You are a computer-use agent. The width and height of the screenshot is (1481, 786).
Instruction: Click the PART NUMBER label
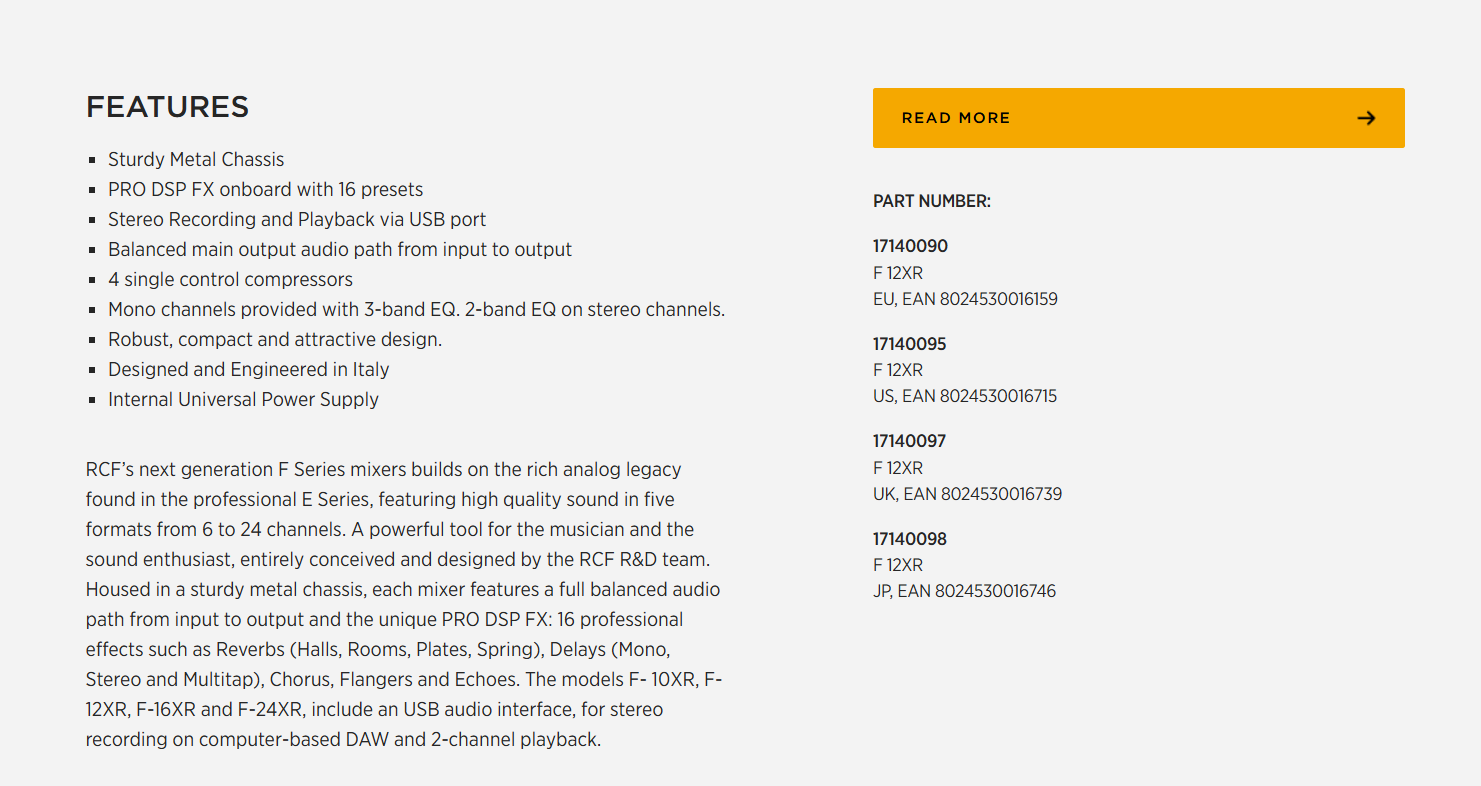pos(931,202)
